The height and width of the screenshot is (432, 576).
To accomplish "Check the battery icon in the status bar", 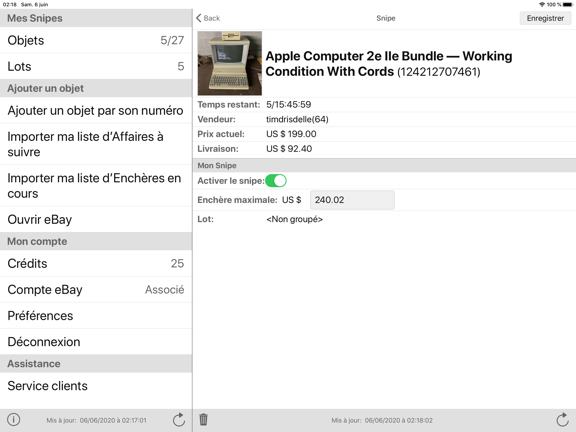I will tap(567, 4).
